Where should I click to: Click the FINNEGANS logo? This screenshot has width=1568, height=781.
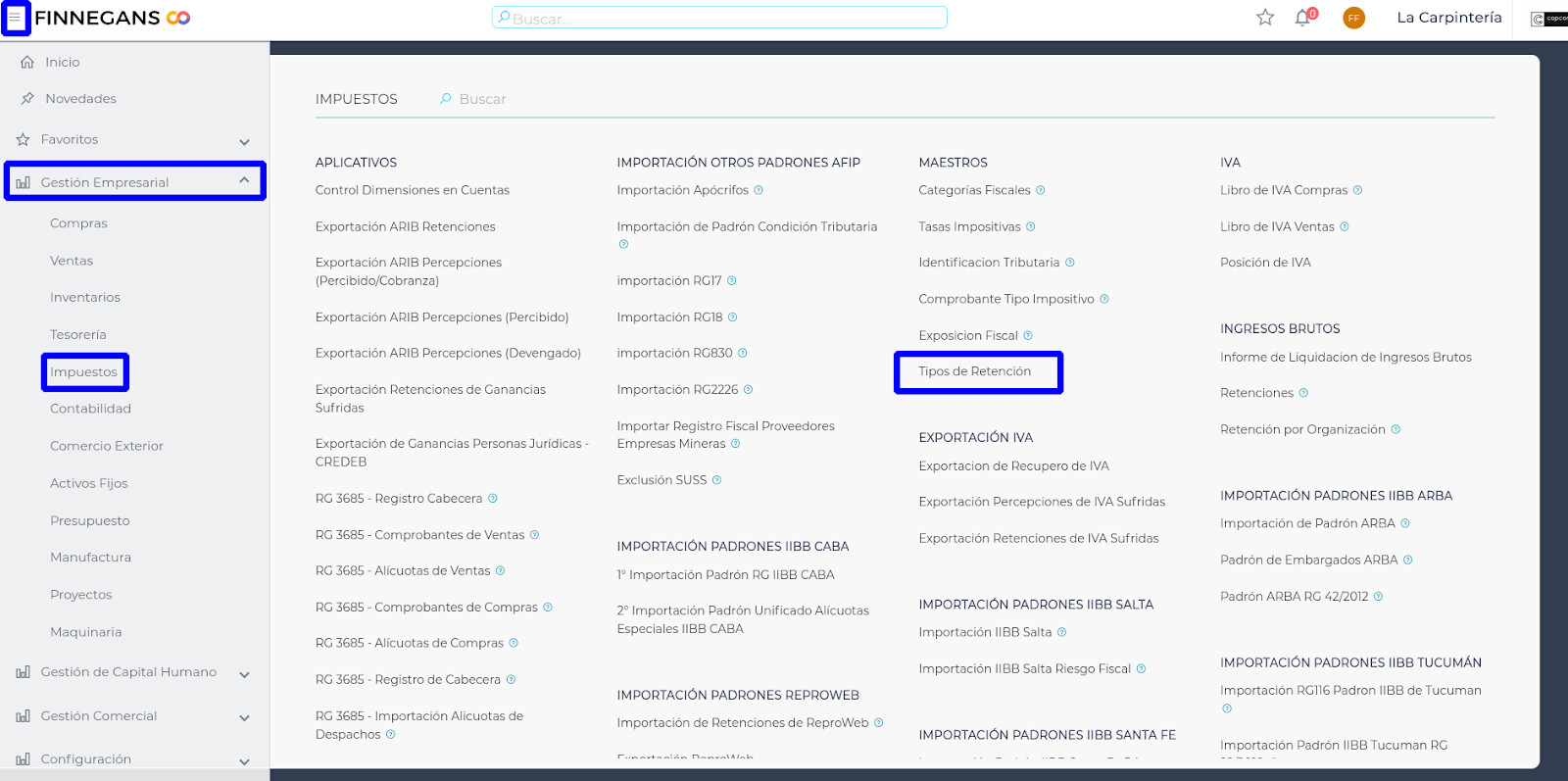click(x=113, y=18)
